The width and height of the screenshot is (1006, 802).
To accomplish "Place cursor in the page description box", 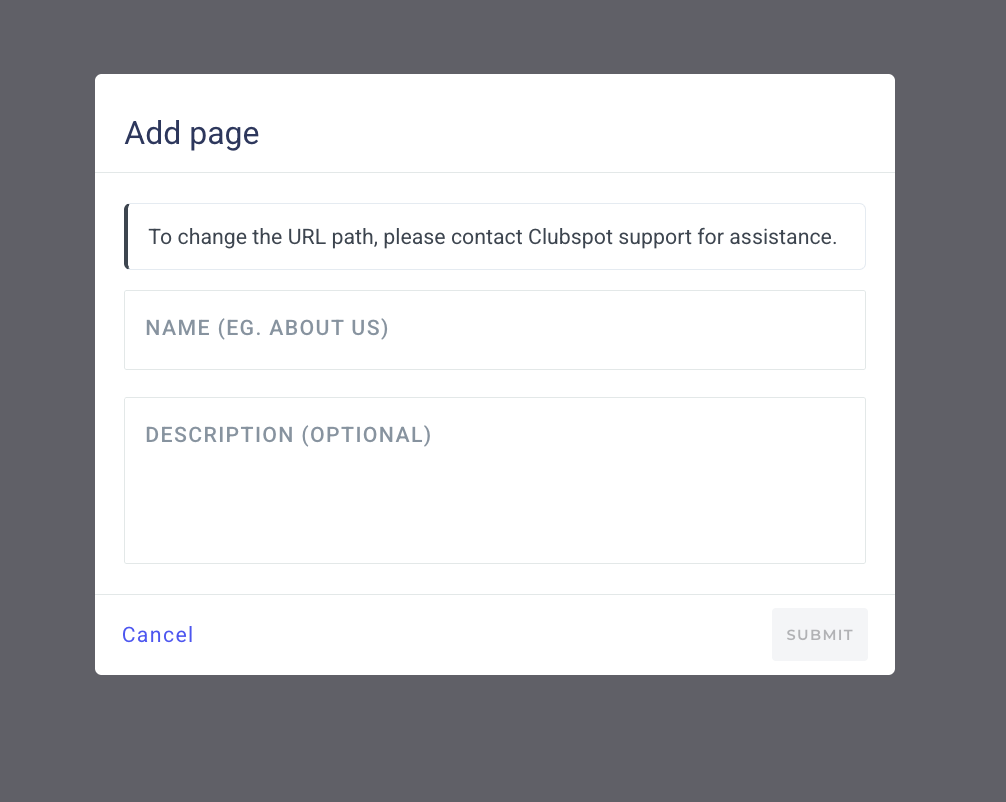I will (x=494, y=480).
